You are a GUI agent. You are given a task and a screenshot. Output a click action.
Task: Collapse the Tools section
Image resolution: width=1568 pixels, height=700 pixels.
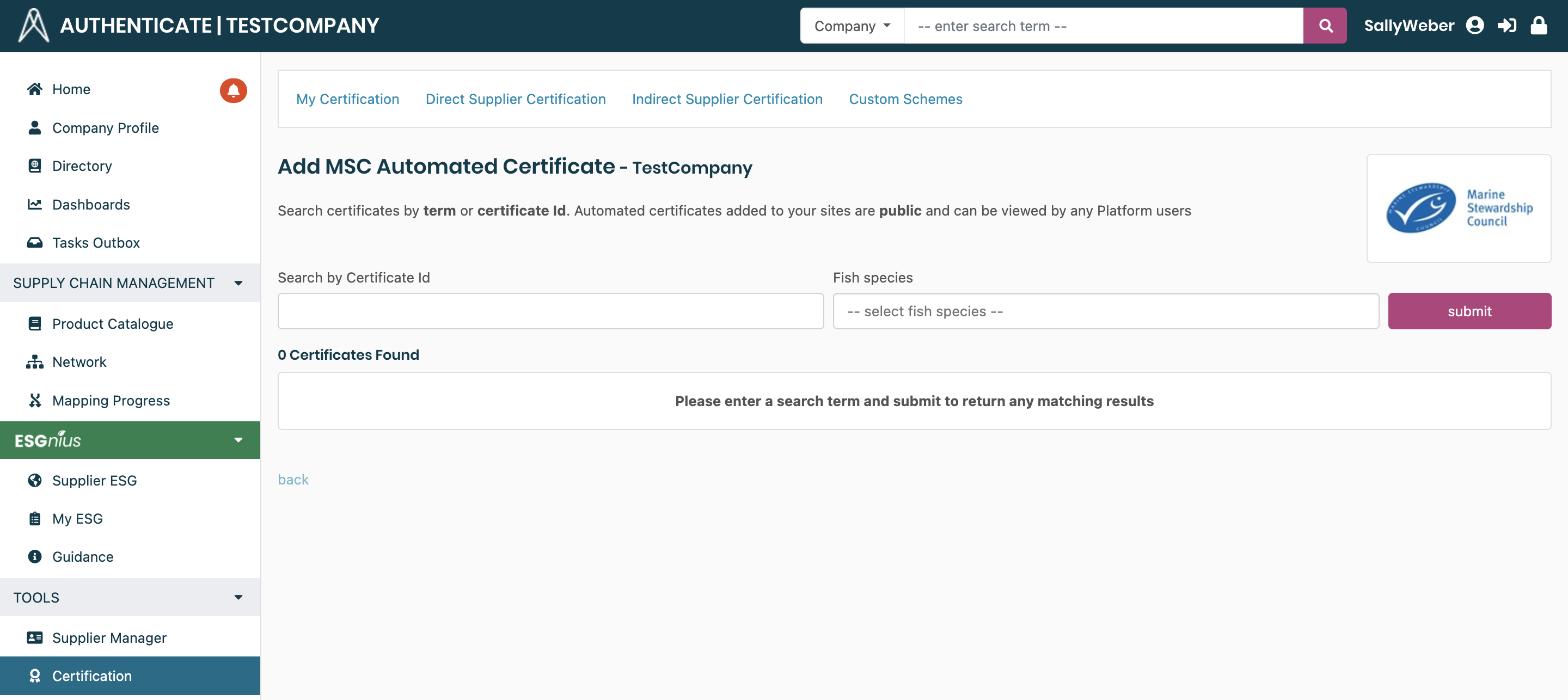point(238,597)
